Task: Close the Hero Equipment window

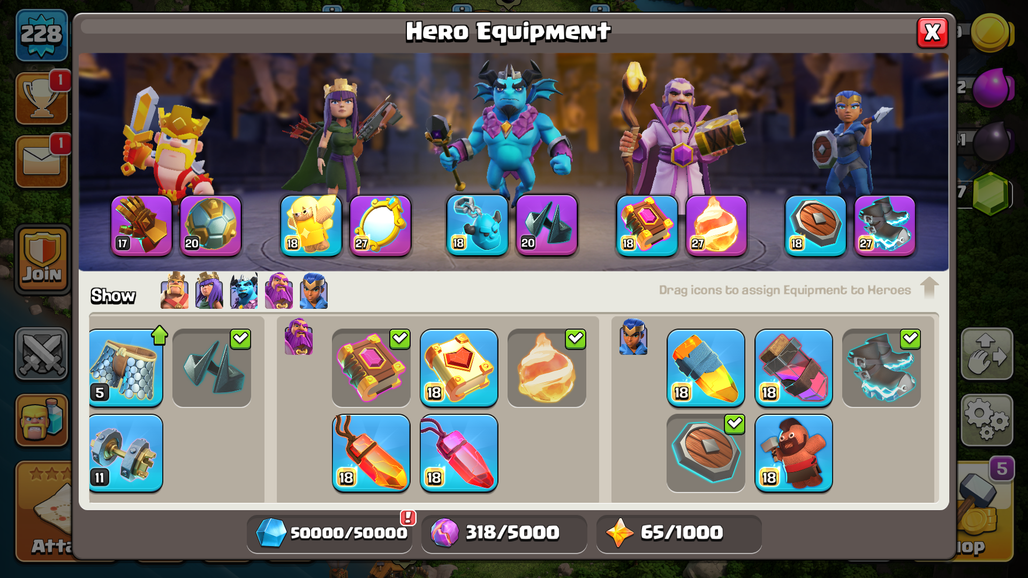Action: click(932, 33)
